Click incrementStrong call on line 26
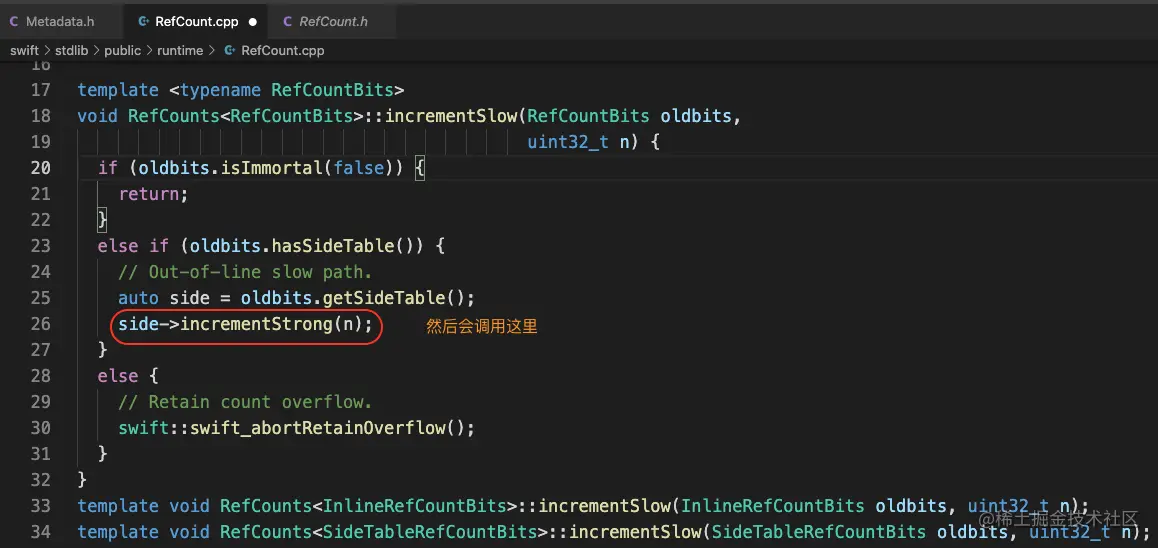The width and height of the screenshot is (1158, 548). [x=256, y=323]
